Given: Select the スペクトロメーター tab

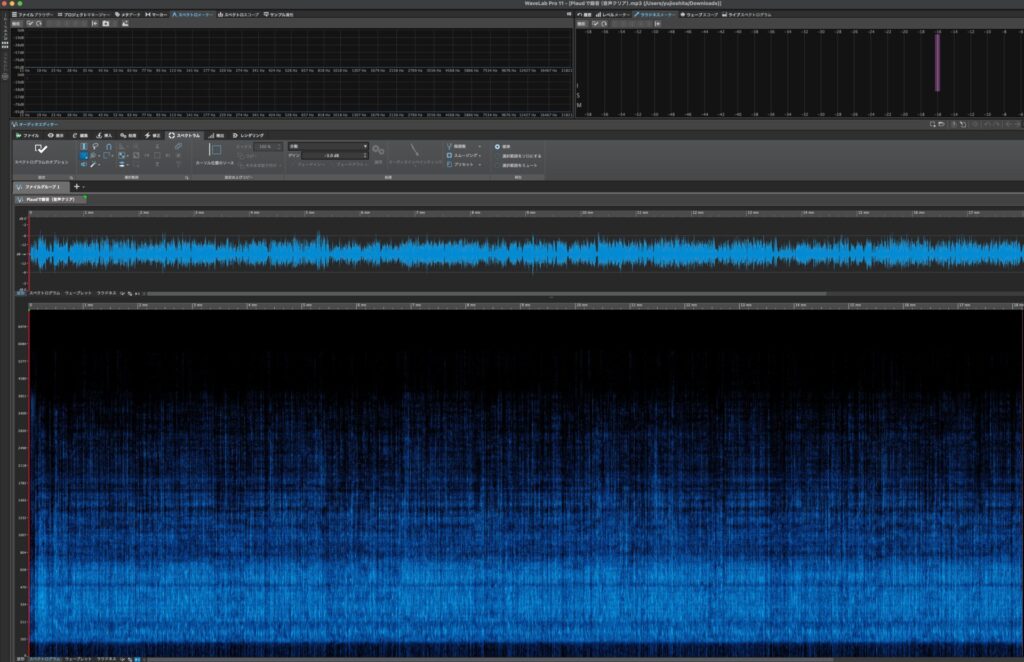Looking at the screenshot, I should click(193, 14).
